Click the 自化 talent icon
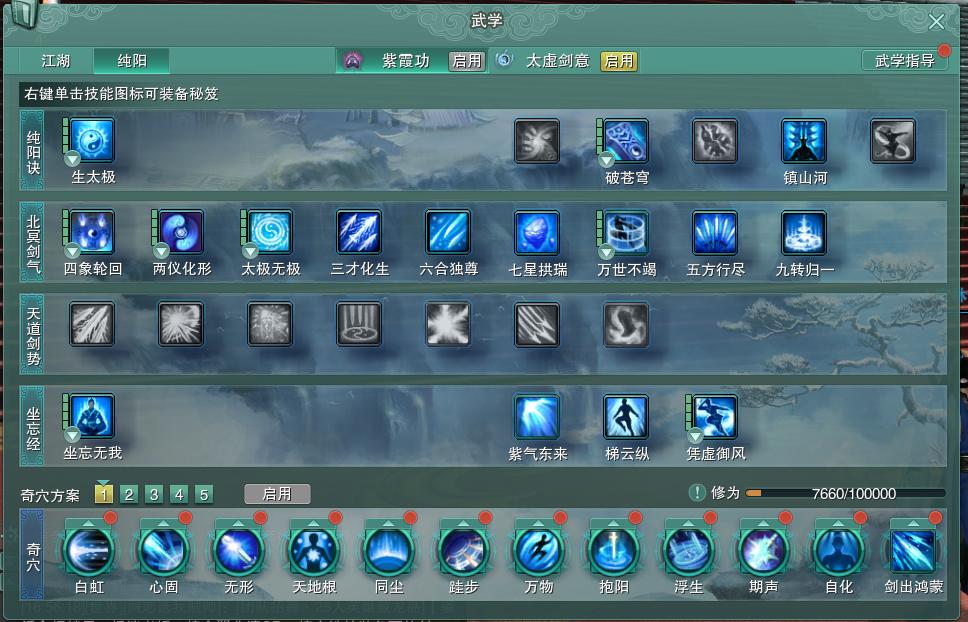This screenshot has width=968, height=622. [839, 550]
